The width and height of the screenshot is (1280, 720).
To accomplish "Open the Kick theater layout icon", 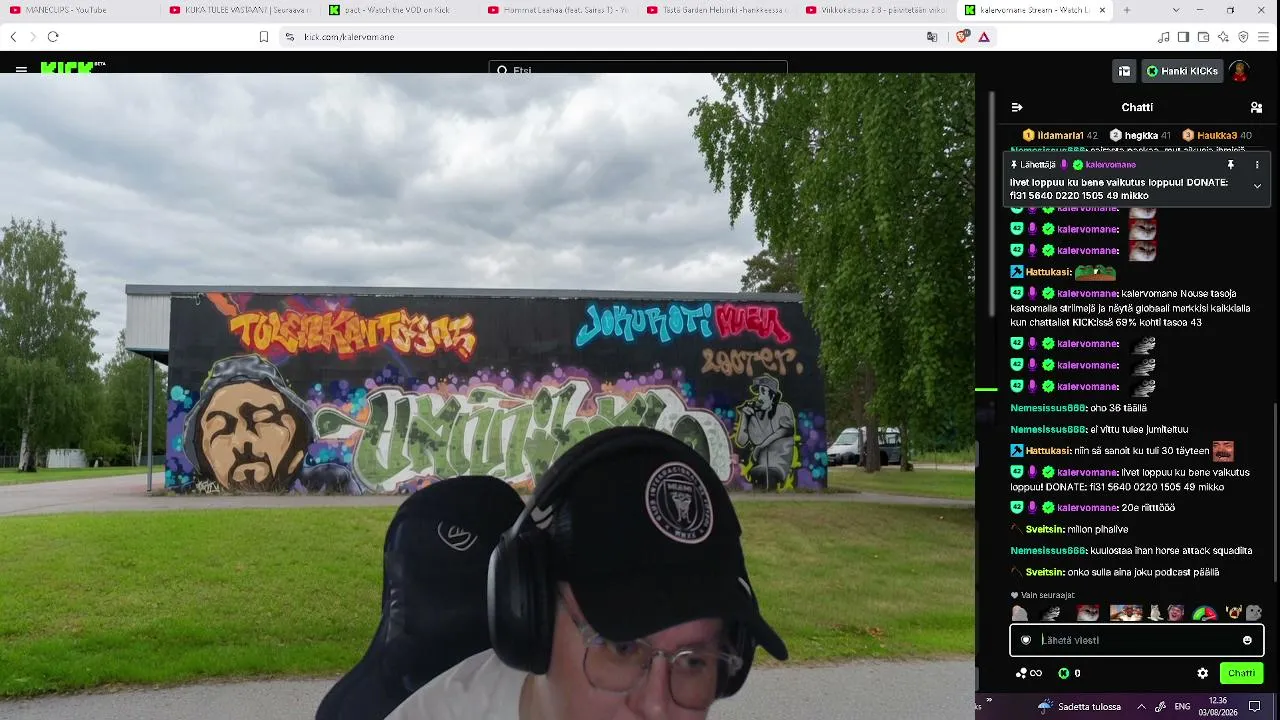I will (1124, 71).
